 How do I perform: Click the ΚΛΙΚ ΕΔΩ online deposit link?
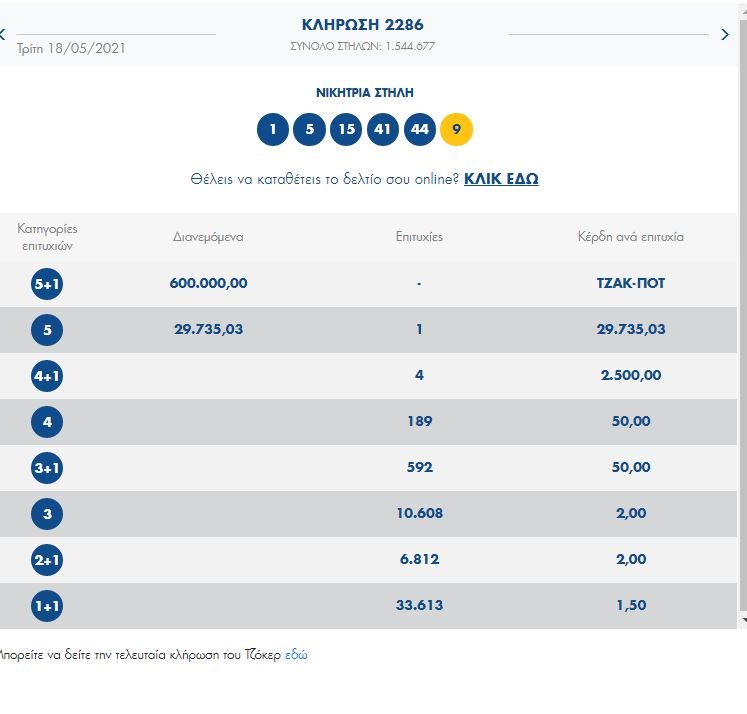501,179
